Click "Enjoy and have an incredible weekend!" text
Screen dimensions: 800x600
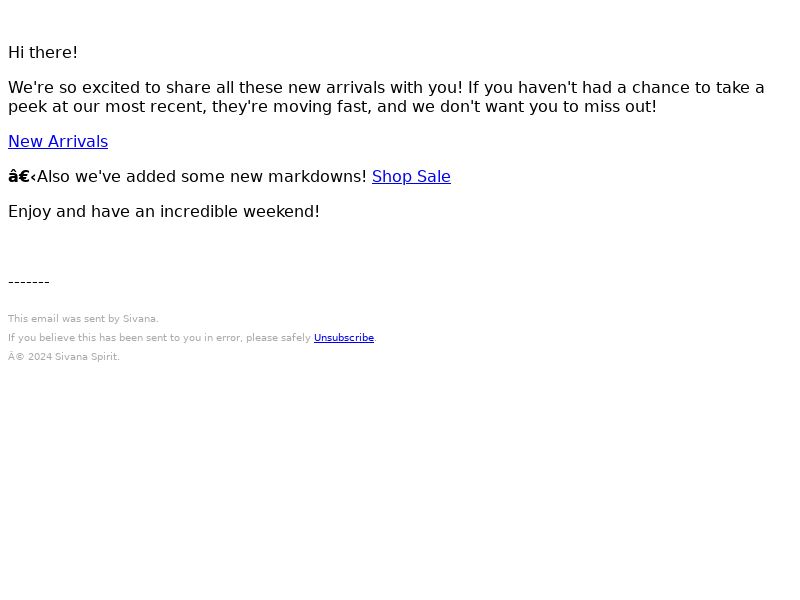pyautogui.click(x=164, y=211)
